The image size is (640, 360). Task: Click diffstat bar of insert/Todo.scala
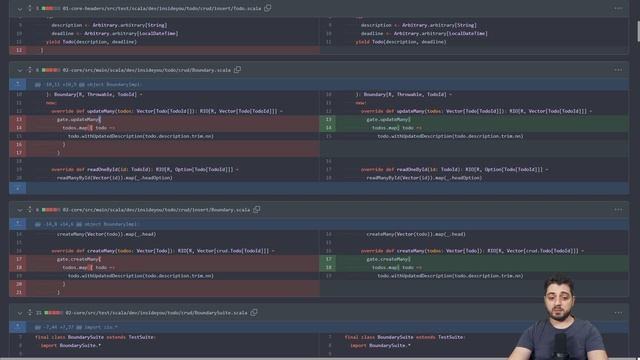51,8
